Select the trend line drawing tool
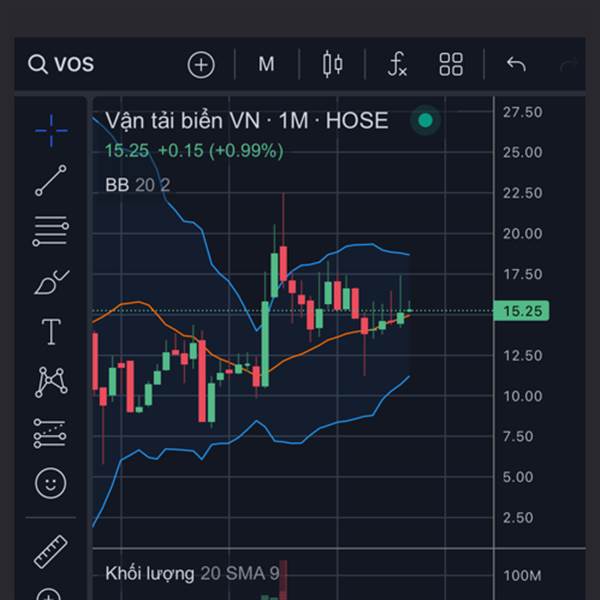 tap(51, 181)
